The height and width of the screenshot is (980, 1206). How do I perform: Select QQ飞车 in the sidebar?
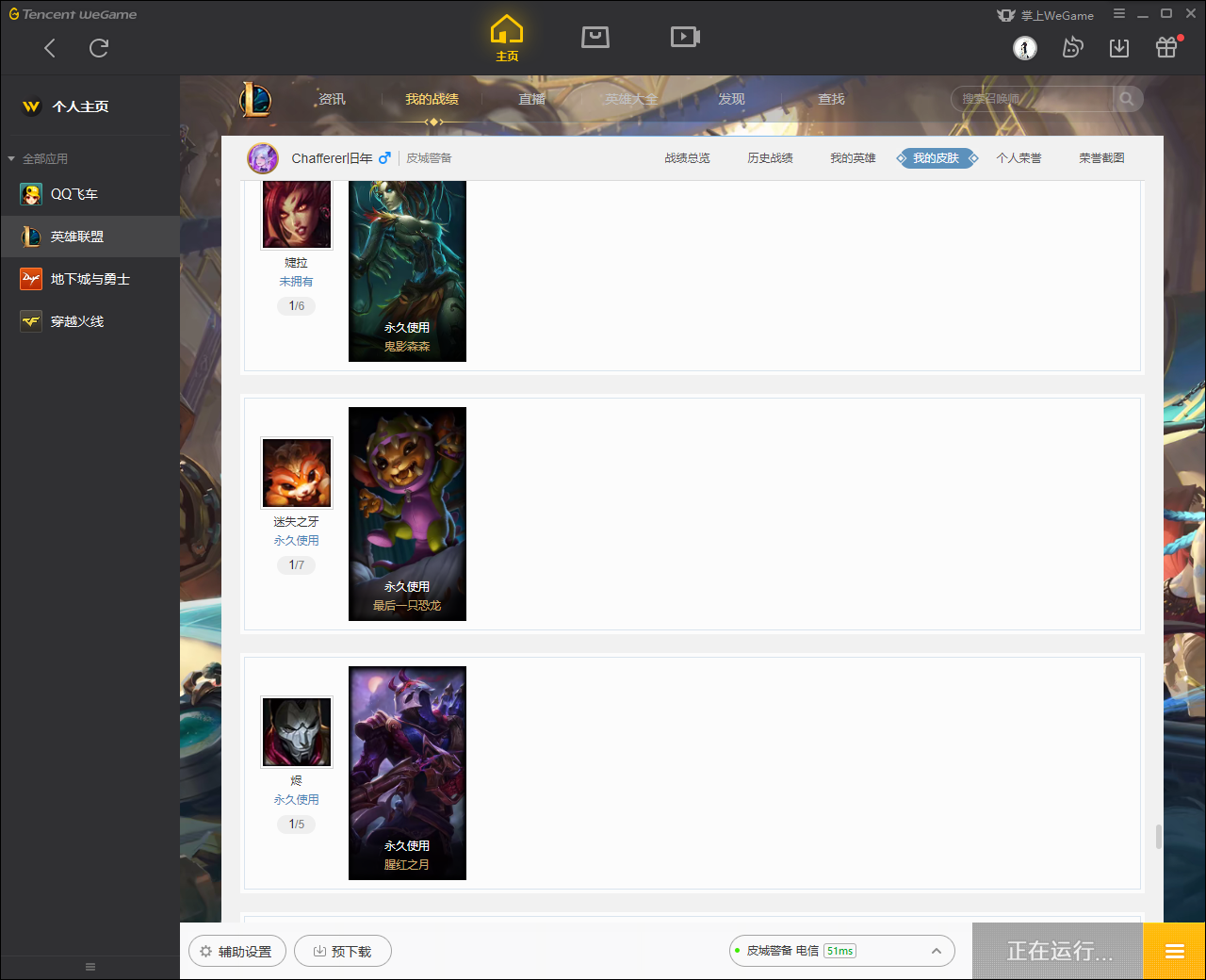point(90,194)
